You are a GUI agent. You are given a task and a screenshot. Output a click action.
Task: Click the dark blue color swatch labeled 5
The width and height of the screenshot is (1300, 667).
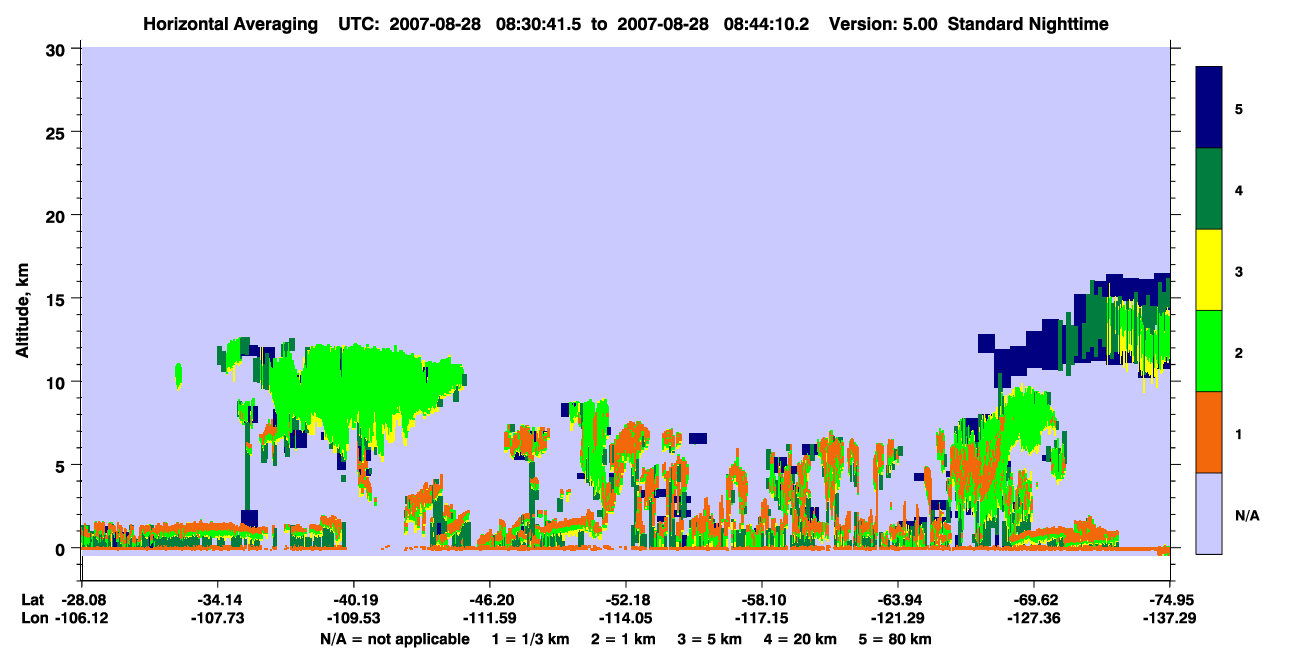1209,108
